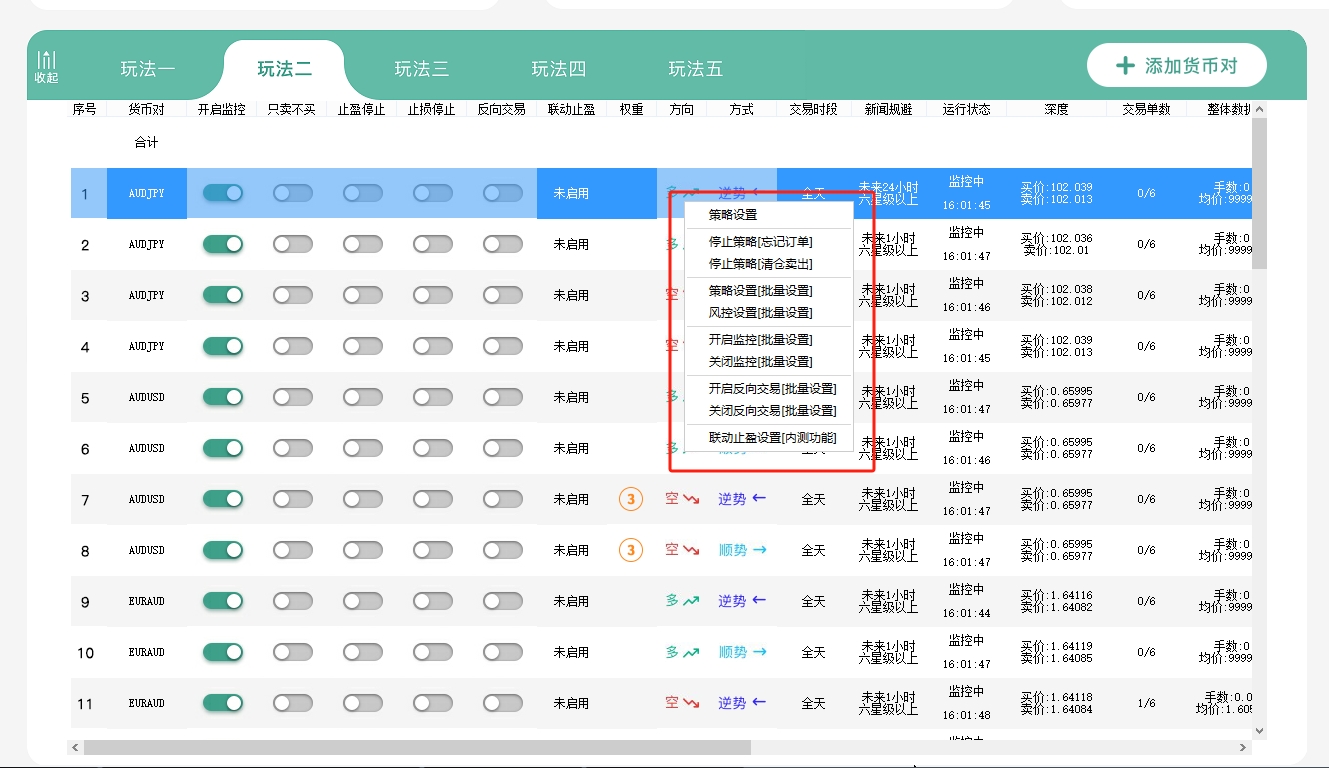Select 关闭反向交易[批量设置] menu entry
This screenshot has height=768, width=1329.
click(x=768, y=411)
